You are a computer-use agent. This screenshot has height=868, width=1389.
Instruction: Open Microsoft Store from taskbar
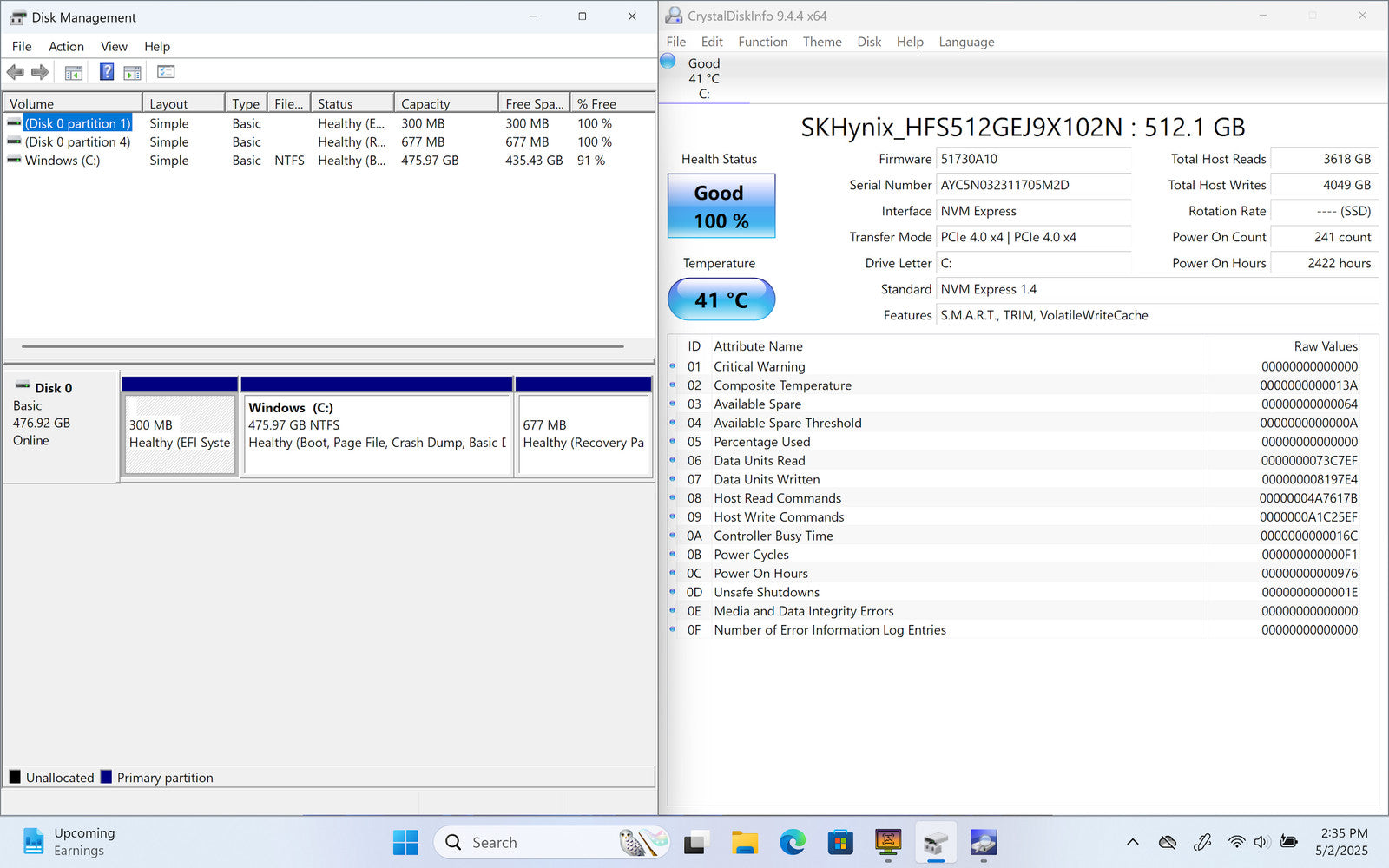pos(839,842)
